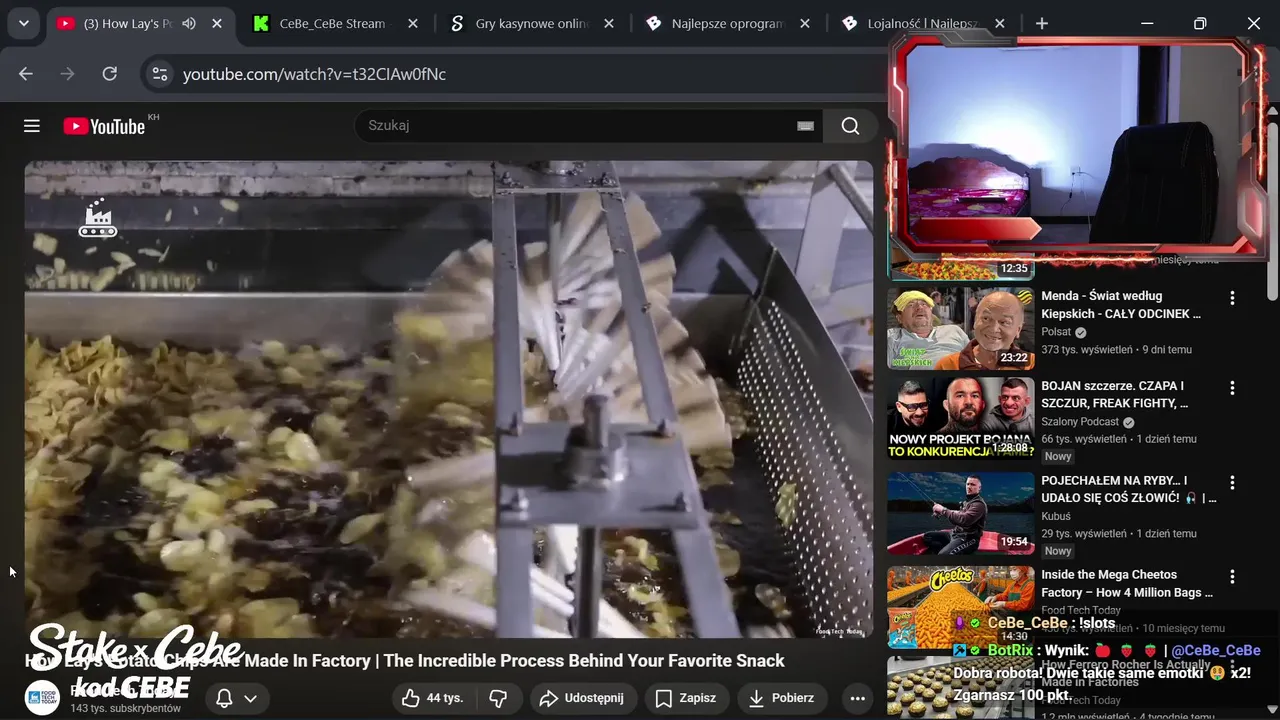Screen dimensions: 1280x720
Task: View site information icon in address bar
Action: tap(158, 74)
